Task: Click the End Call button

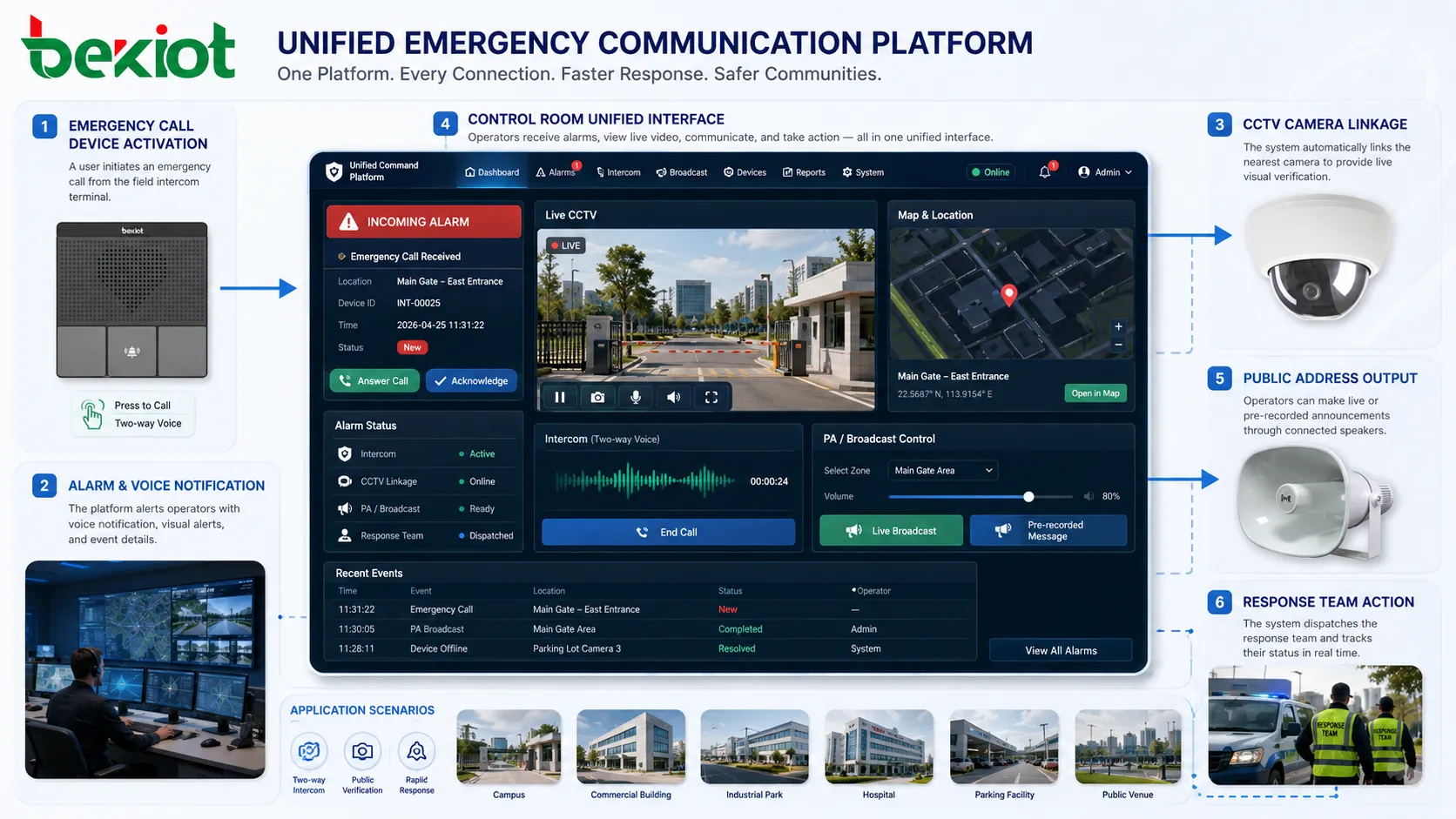Action: tap(668, 532)
